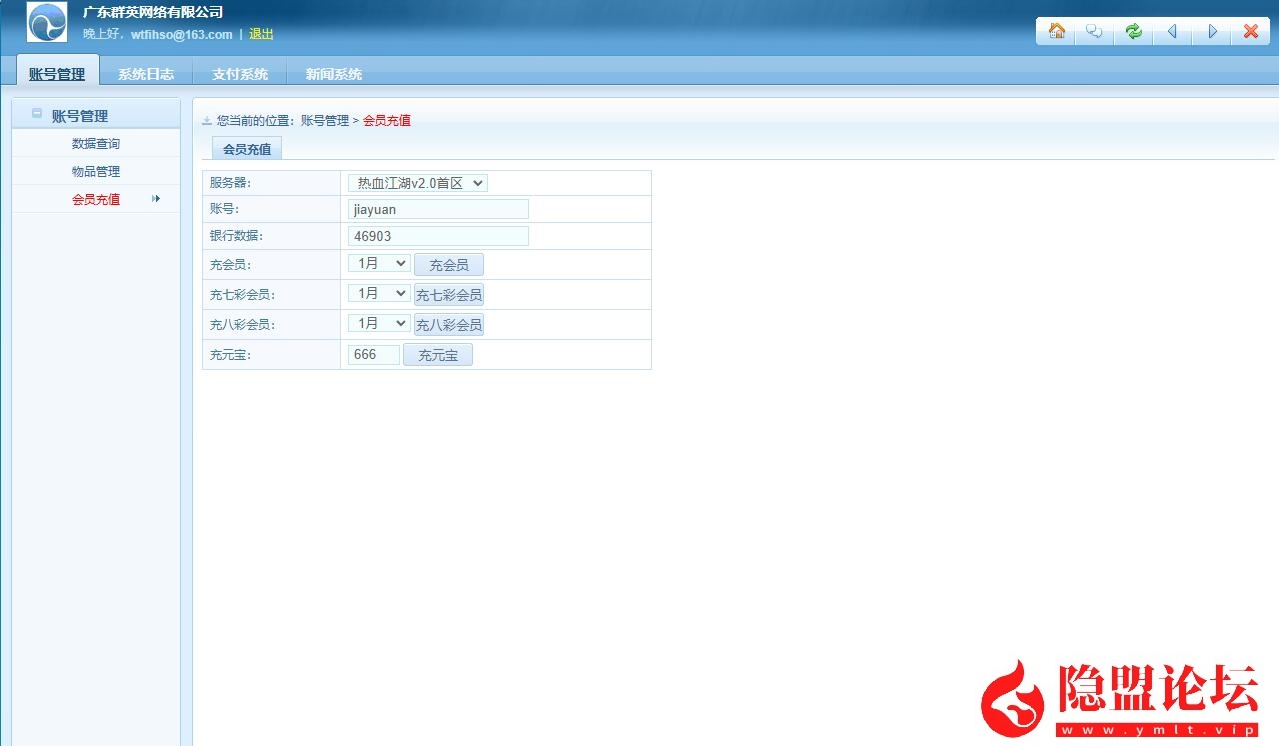Image resolution: width=1279 pixels, height=746 pixels.
Task: Select 数据查询 in the left sidebar
Action: click(x=95, y=143)
